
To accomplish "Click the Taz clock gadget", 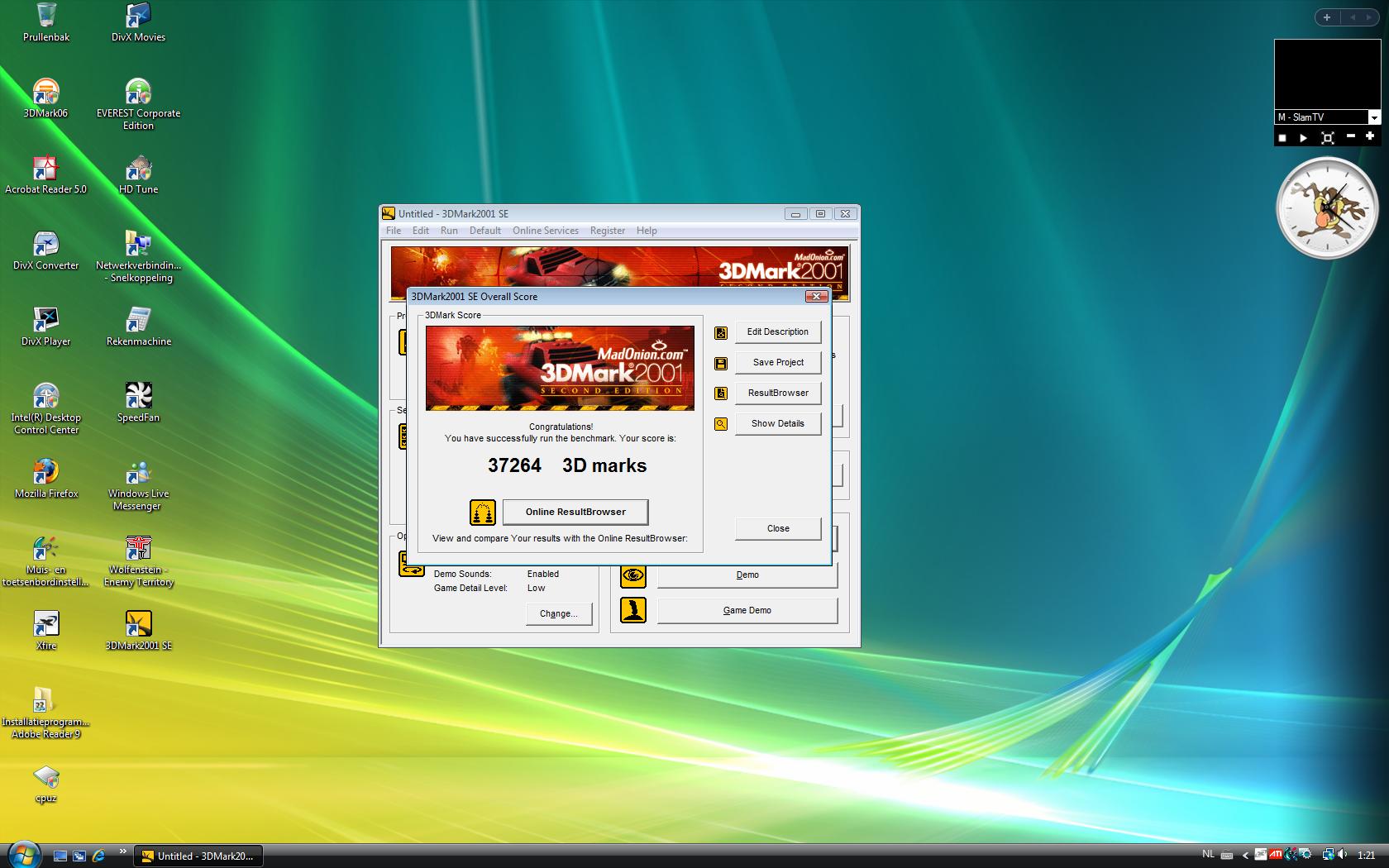I will [1327, 208].
